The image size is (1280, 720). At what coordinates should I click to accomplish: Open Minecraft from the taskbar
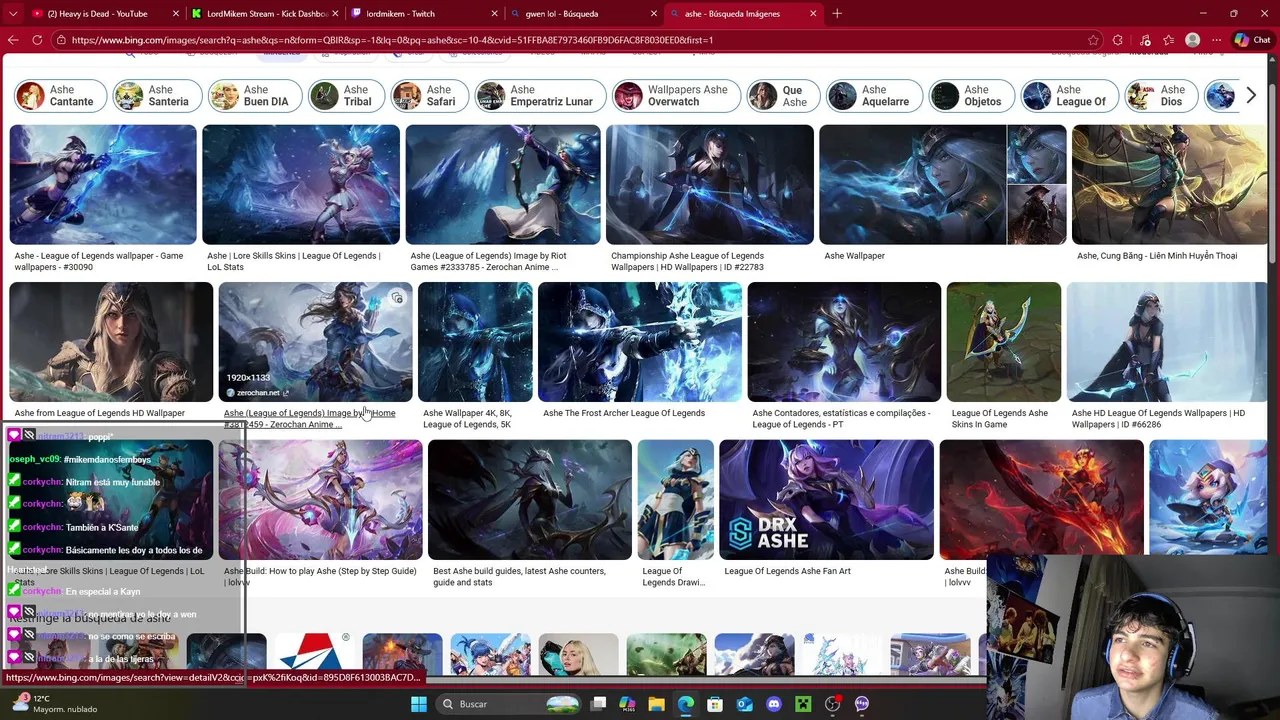click(803, 704)
